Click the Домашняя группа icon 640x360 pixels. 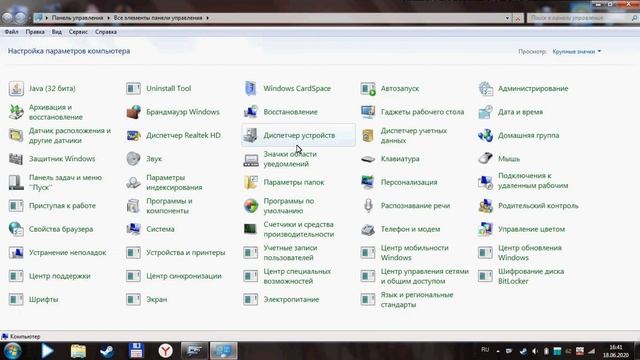coord(485,135)
